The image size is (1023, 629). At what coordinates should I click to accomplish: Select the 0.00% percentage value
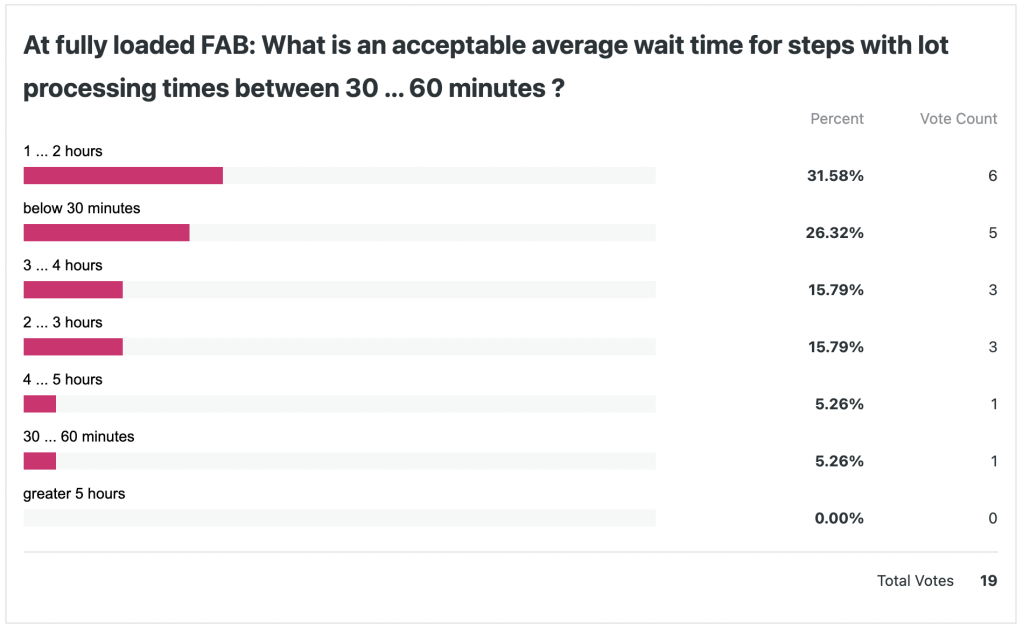(x=838, y=518)
